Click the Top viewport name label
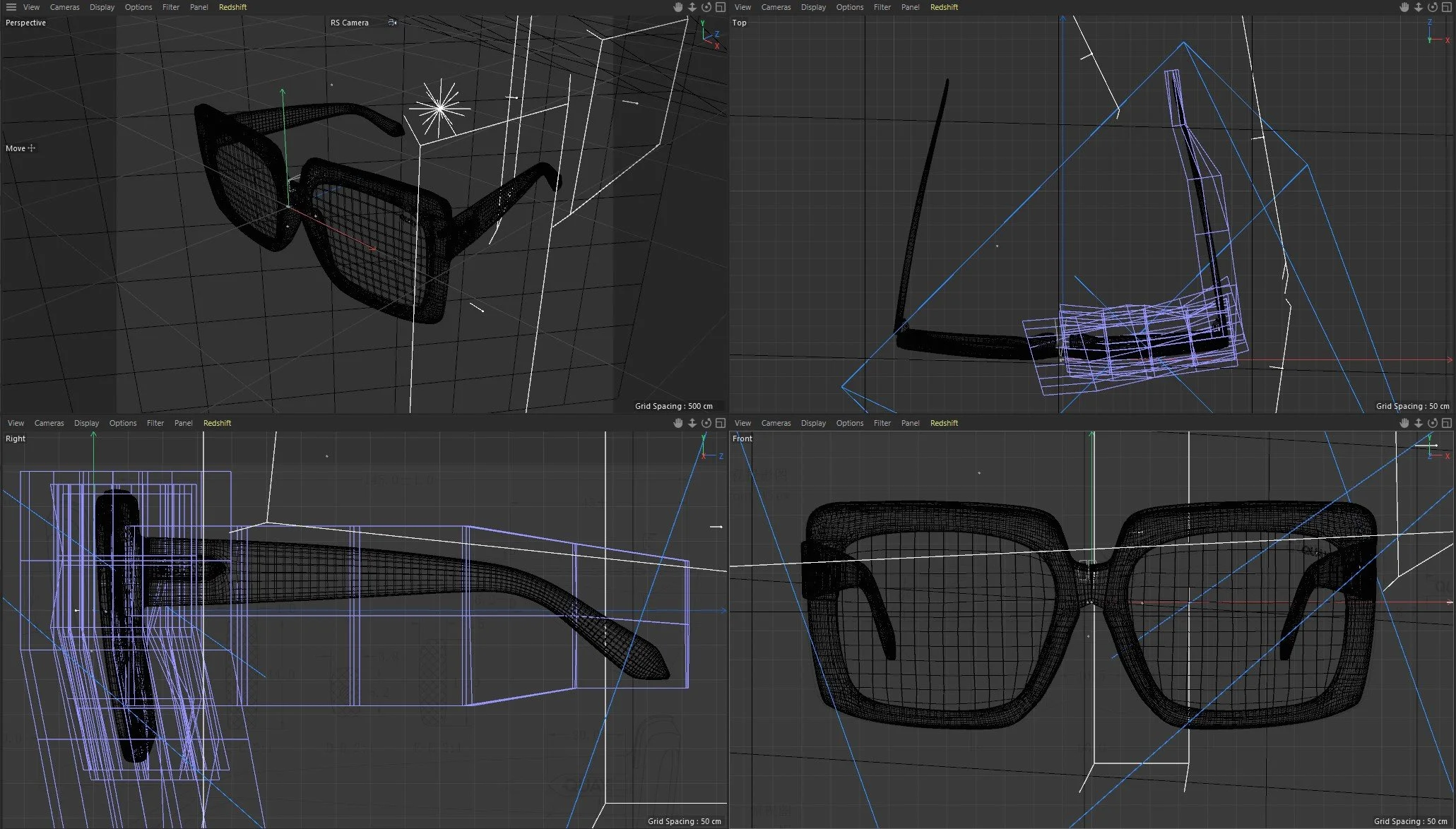The height and width of the screenshot is (829, 1456). click(739, 23)
